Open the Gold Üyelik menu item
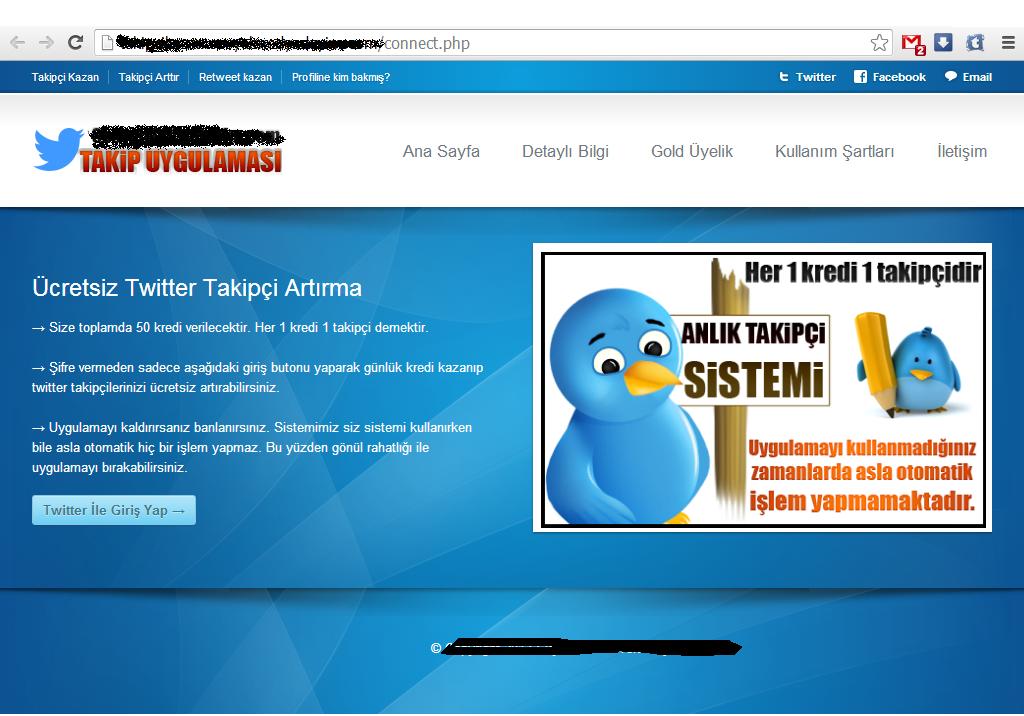 tap(692, 152)
